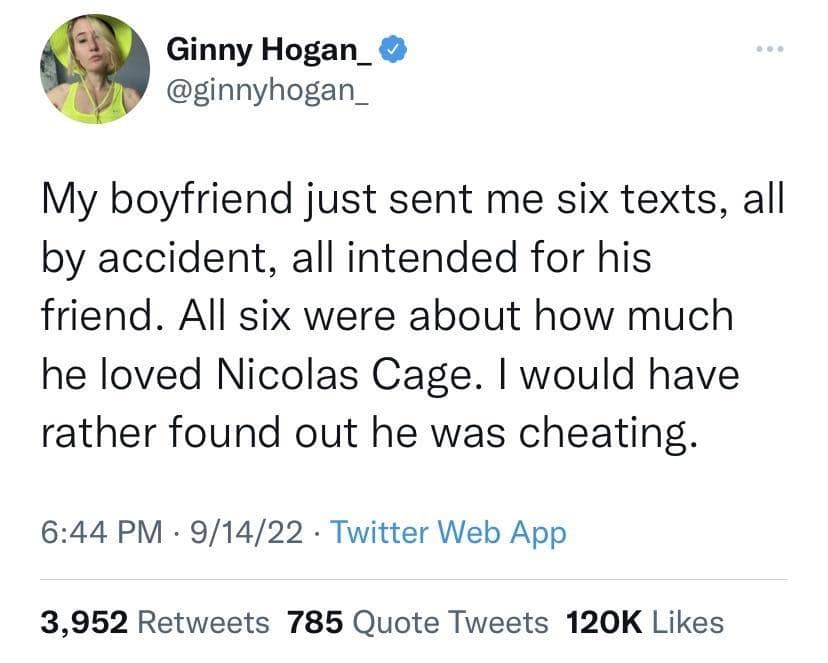
Task: Open the 785 Quote Tweets list
Action: tap(417, 622)
